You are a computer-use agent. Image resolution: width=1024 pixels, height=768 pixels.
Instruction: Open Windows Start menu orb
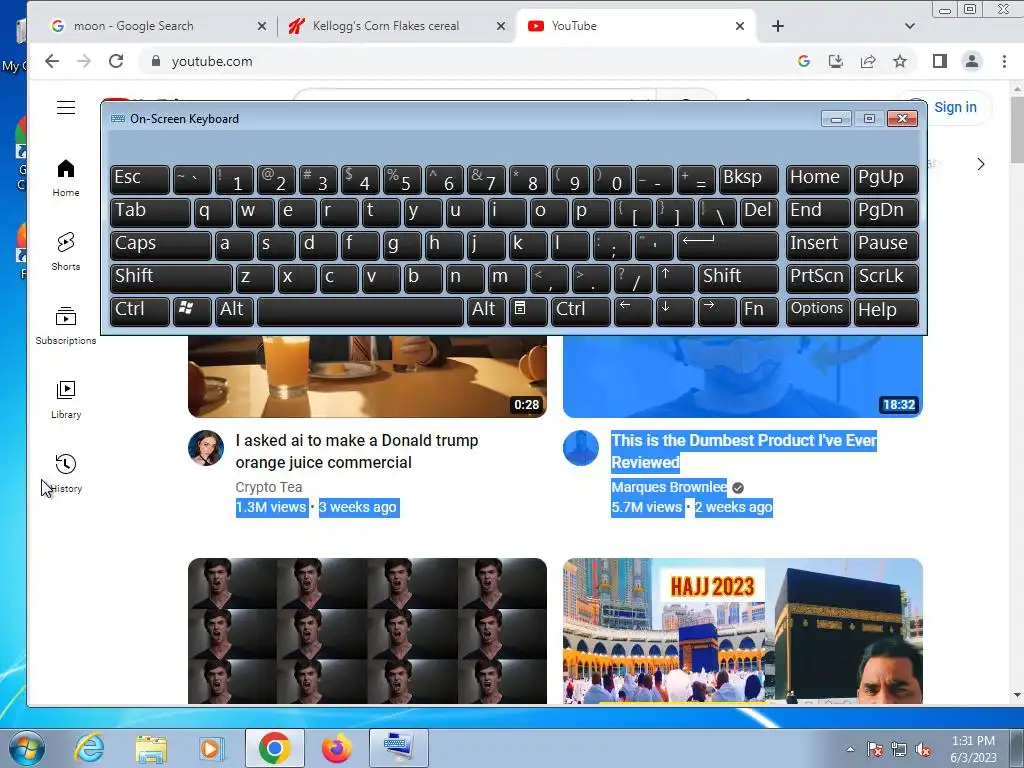tap(26, 748)
